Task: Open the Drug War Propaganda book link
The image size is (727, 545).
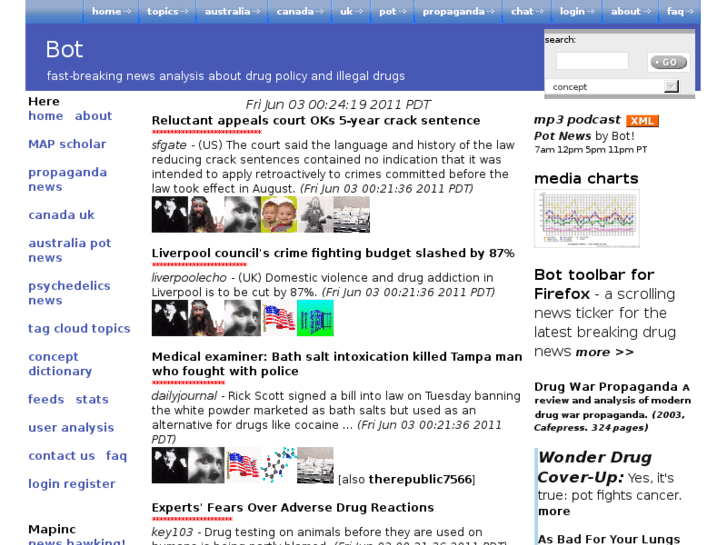Action: pyautogui.click(x=606, y=386)
